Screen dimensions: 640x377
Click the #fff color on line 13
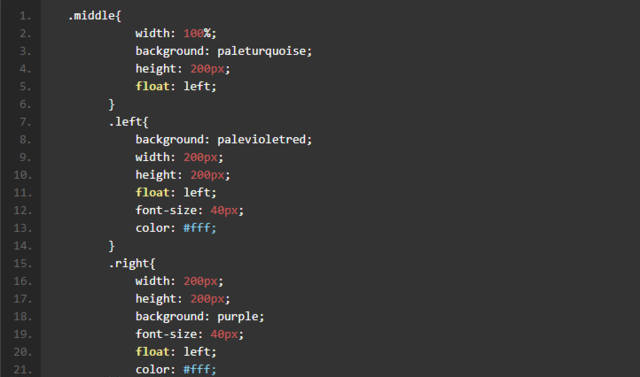(197, 228)
